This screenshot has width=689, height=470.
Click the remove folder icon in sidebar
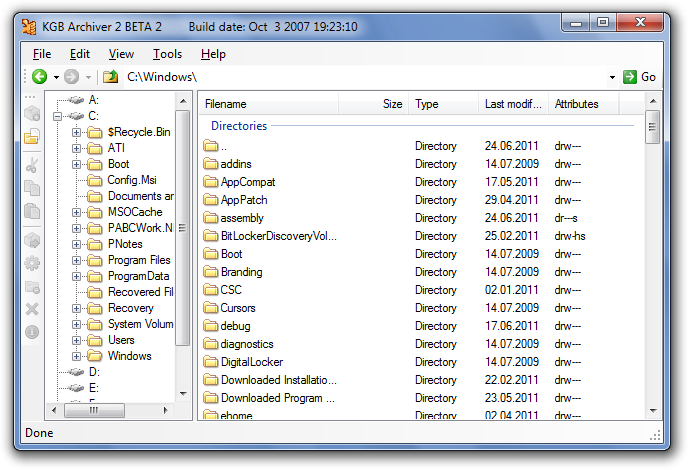point(32,287)
